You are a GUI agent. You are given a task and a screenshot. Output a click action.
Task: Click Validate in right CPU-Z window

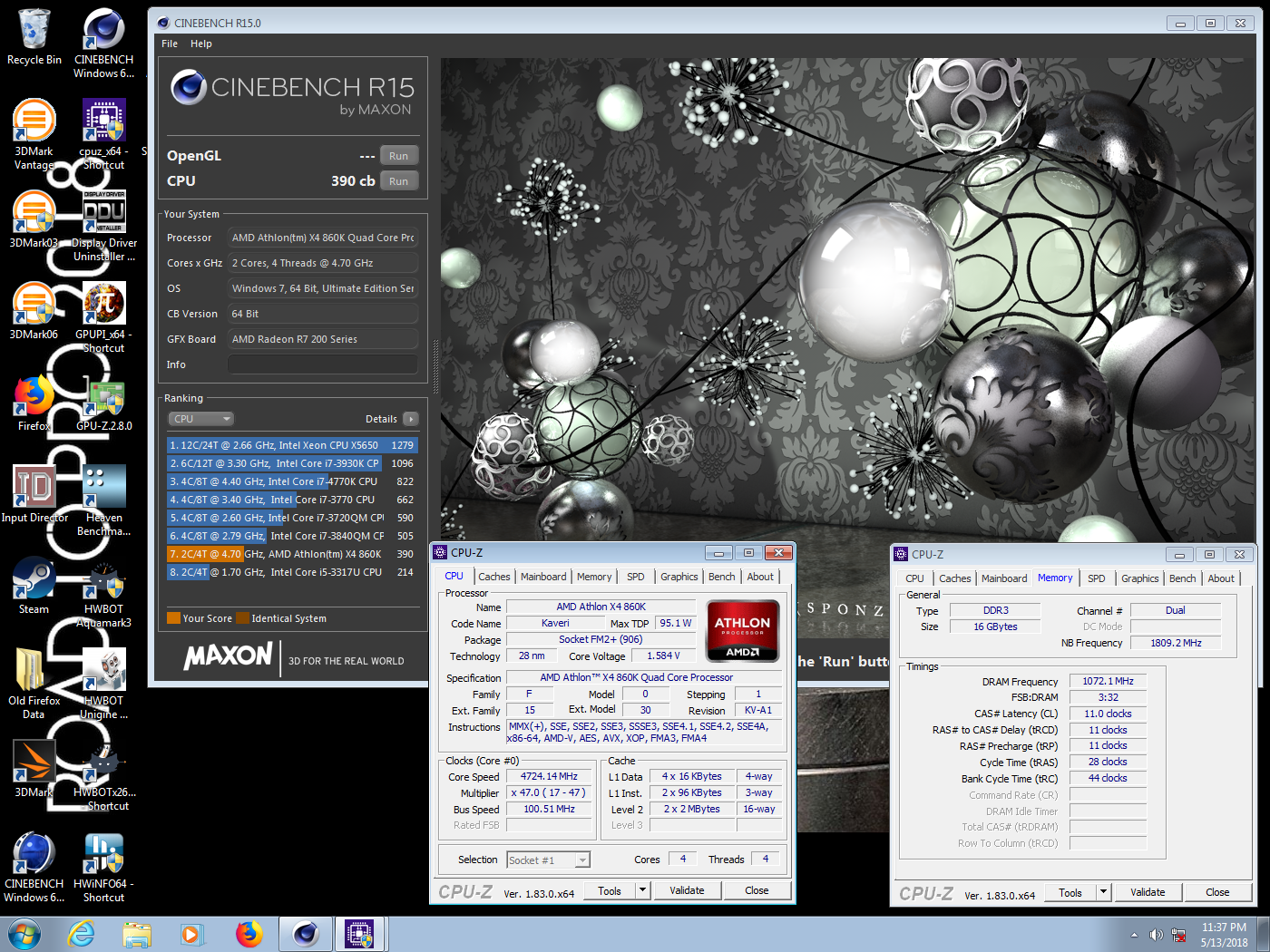pyautogui.click(x=1148, y=893)
